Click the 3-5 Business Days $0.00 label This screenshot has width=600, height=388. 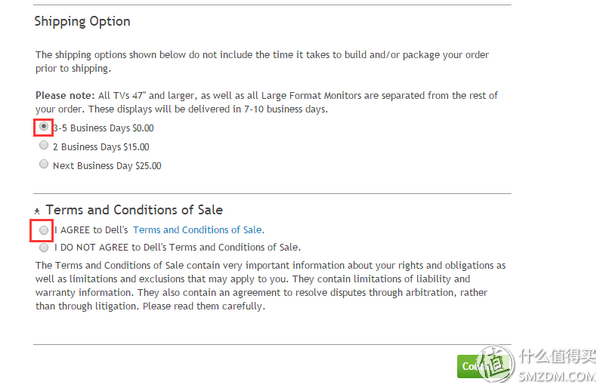(x=103, y=128)
